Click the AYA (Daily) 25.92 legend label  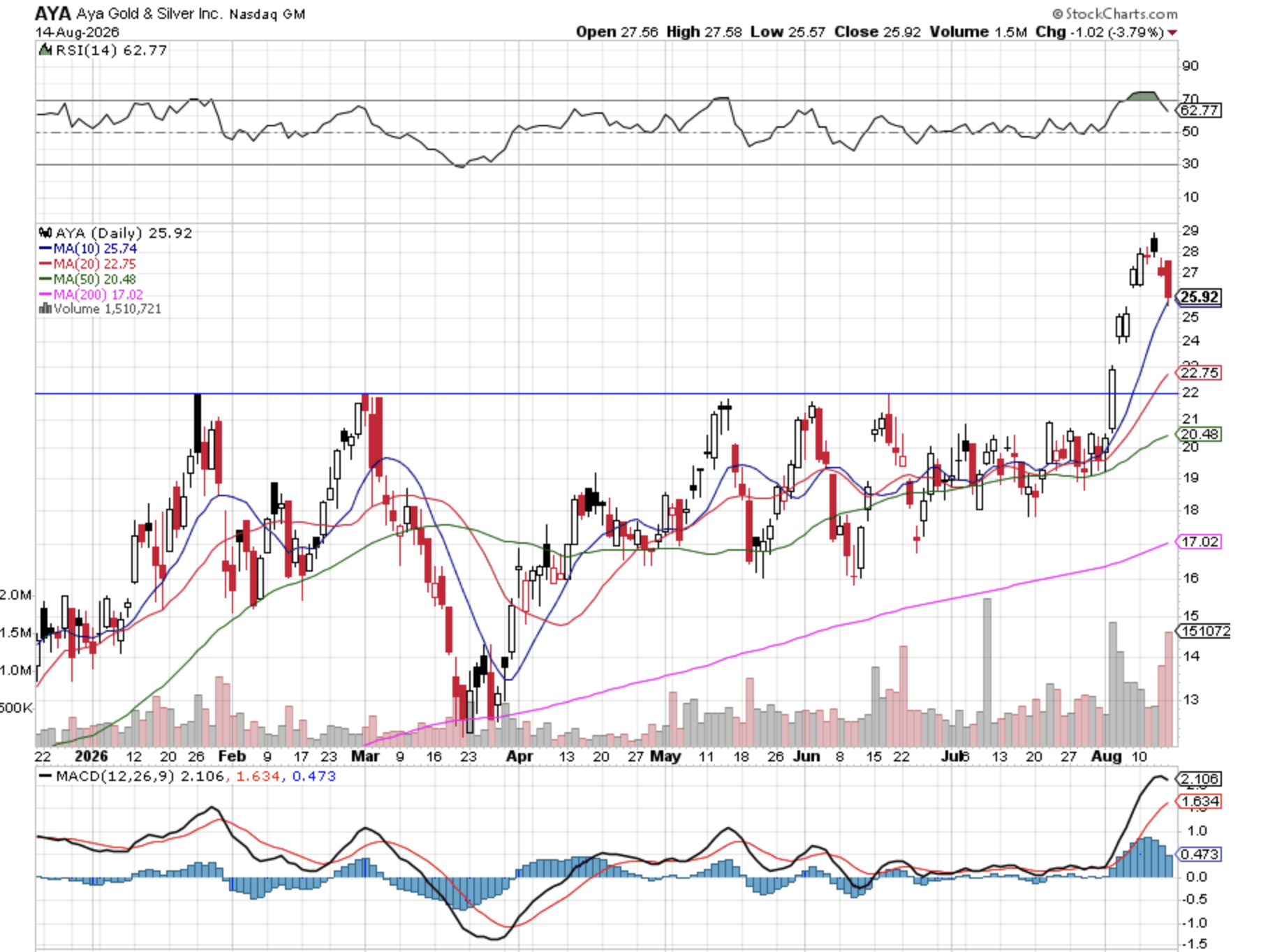[x=124, y=233]
